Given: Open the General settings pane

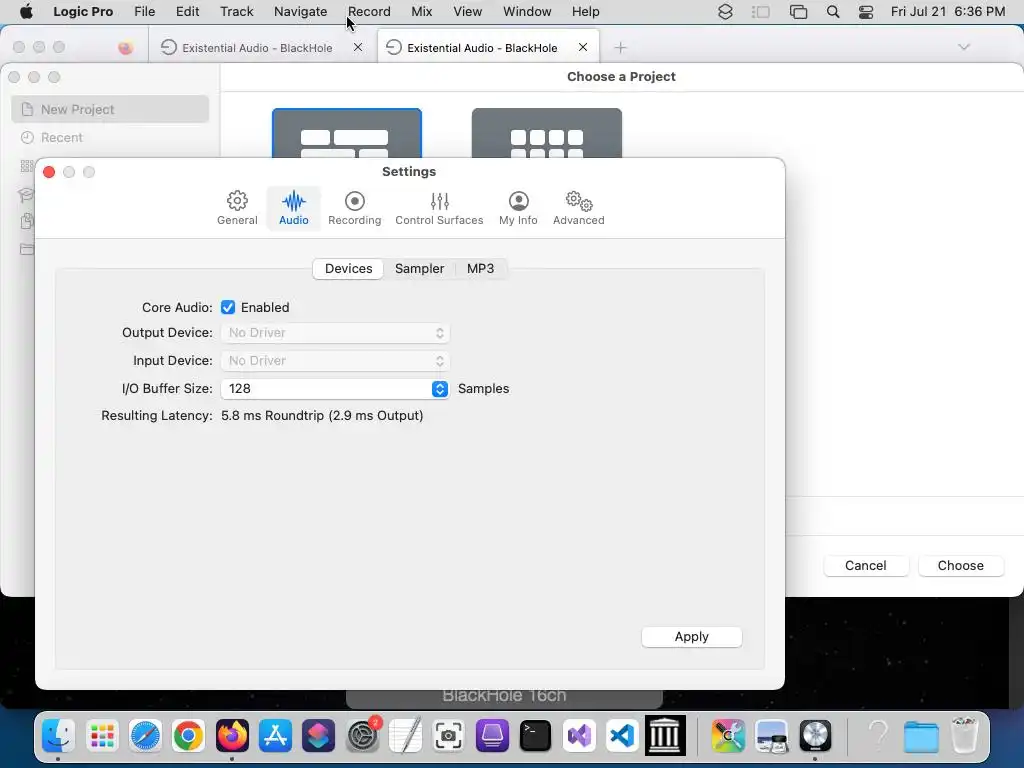Looking at the screenshot, I should (237, 208).
